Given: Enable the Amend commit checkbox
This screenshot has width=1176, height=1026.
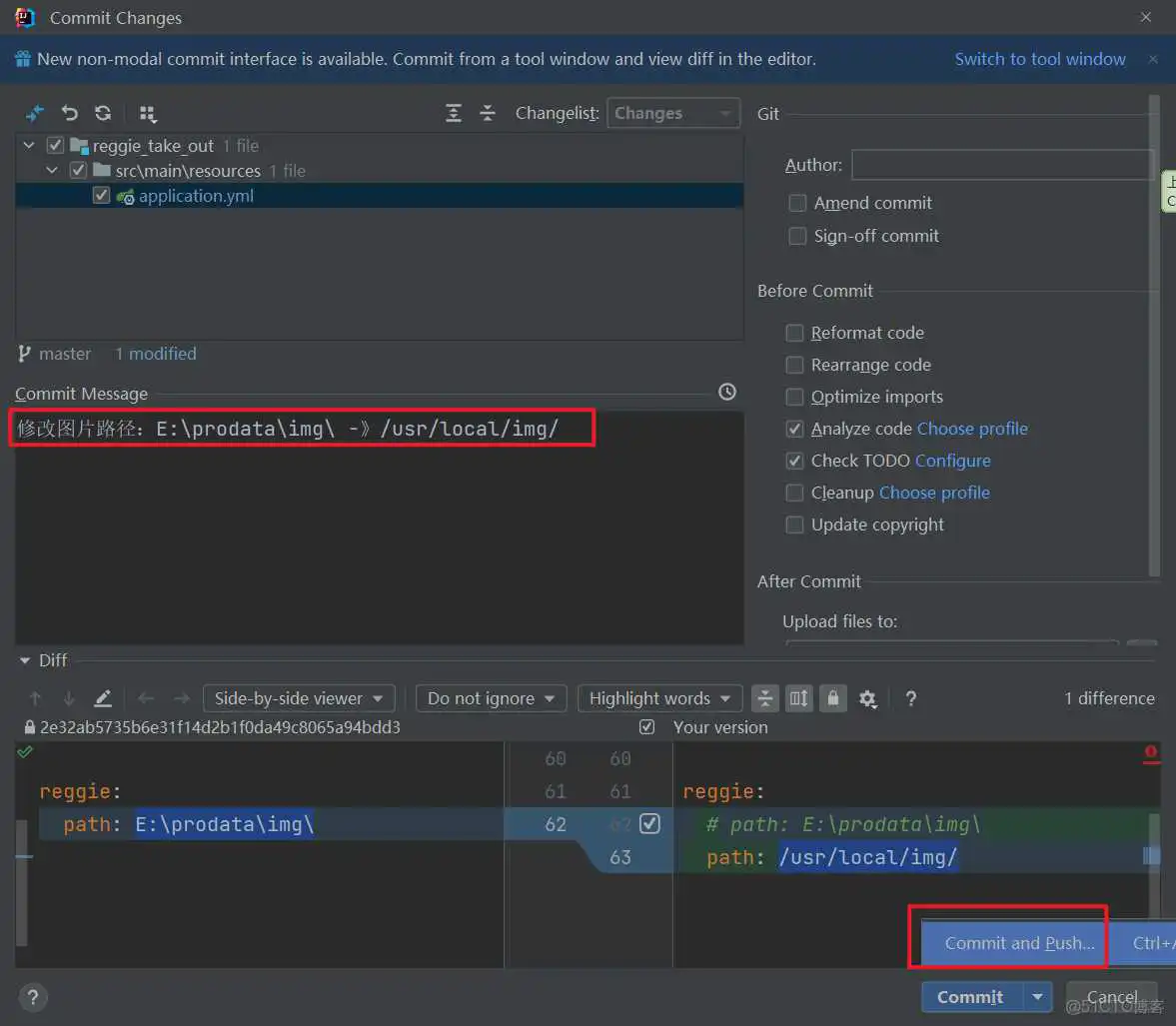Looking at the screenshot, I should click(797, 203).
